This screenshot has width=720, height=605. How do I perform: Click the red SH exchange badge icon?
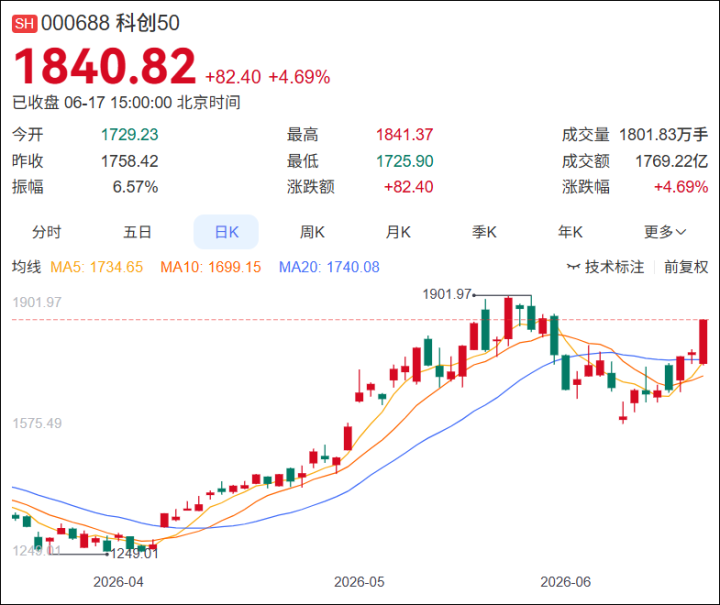tap(24, 23)
